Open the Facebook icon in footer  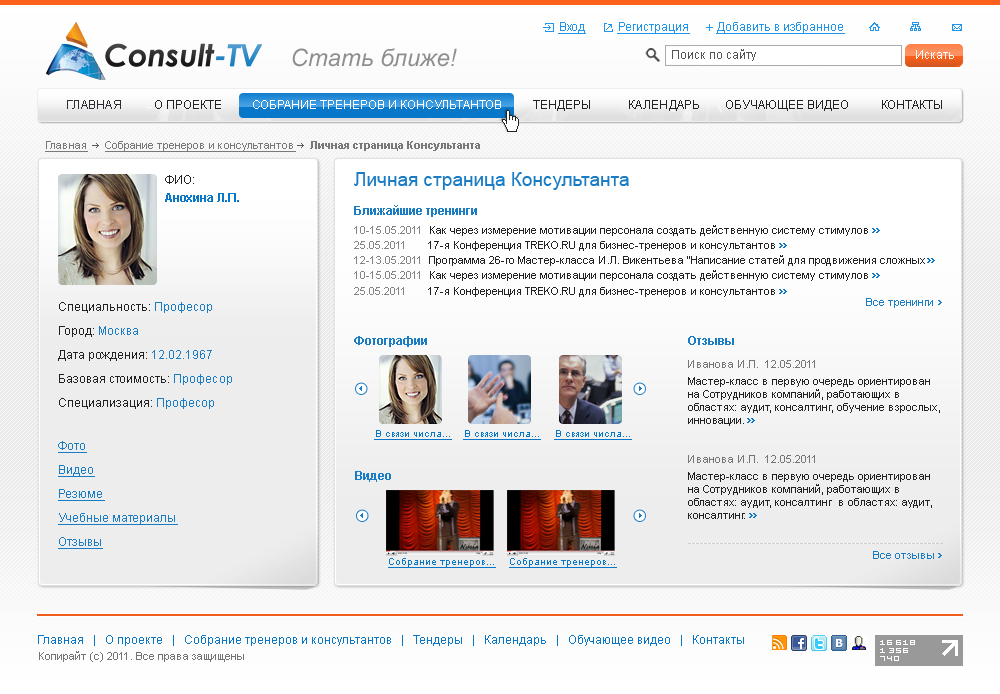[x=798, y=643]
